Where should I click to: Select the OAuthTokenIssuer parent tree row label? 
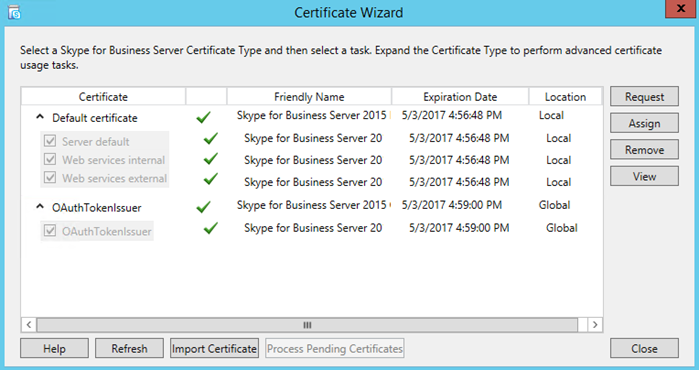point(97,208)
